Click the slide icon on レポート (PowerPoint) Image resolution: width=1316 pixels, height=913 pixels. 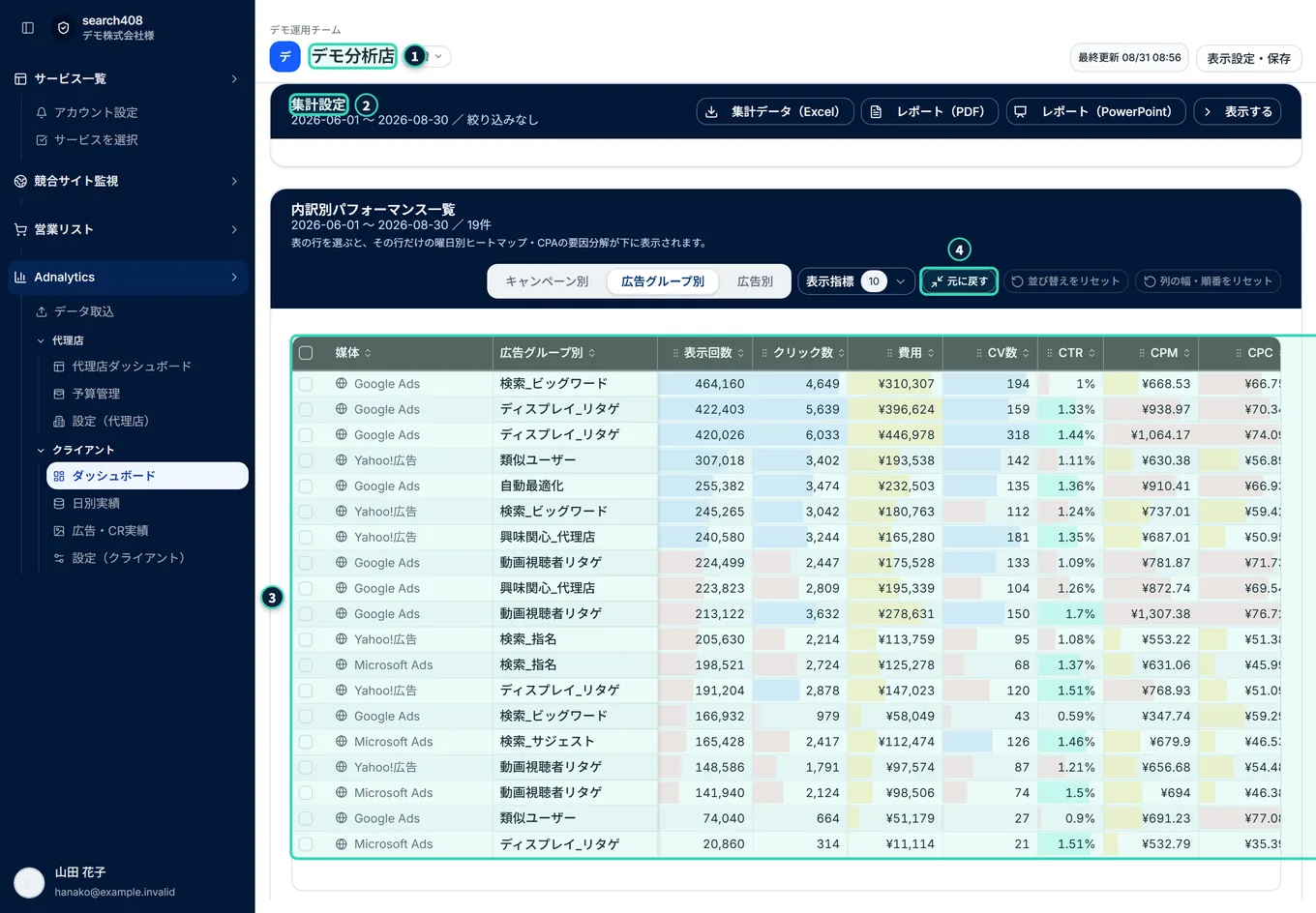click(x=1020, y=112)
